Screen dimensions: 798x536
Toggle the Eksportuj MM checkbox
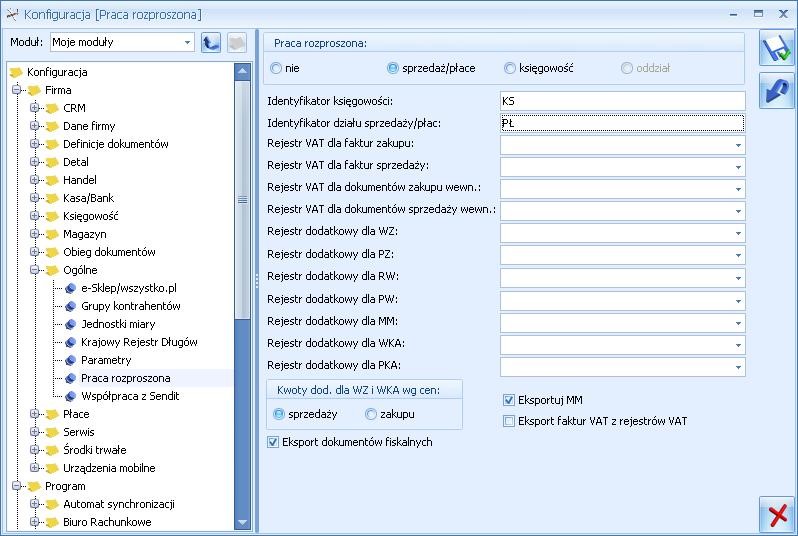pyautogui.click(x=509, y=400)
